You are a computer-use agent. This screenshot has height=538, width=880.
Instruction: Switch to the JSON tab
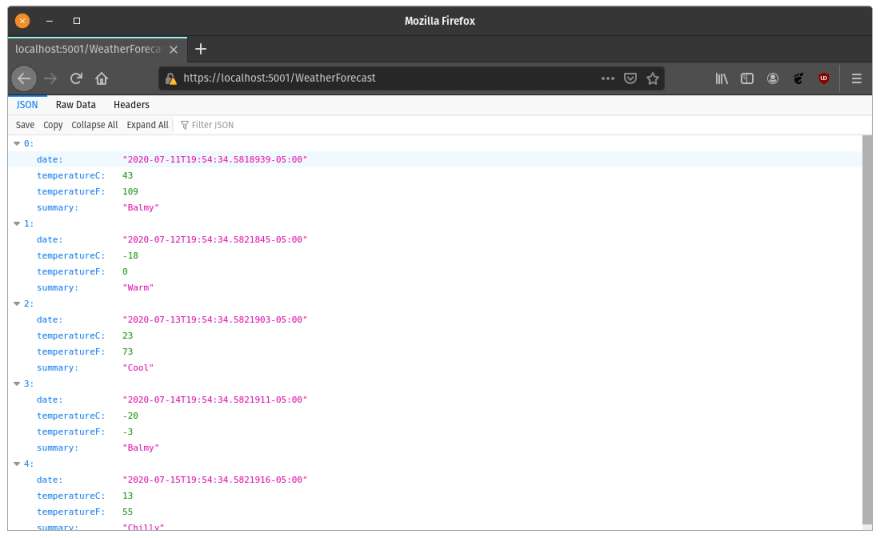tap(27, 105)
